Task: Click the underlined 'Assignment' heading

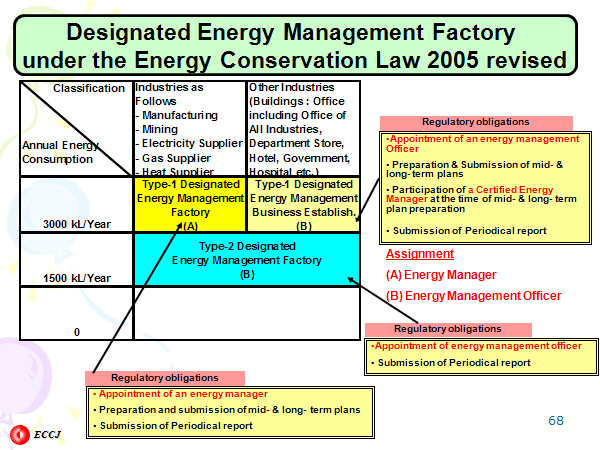Action: (420, 254)
